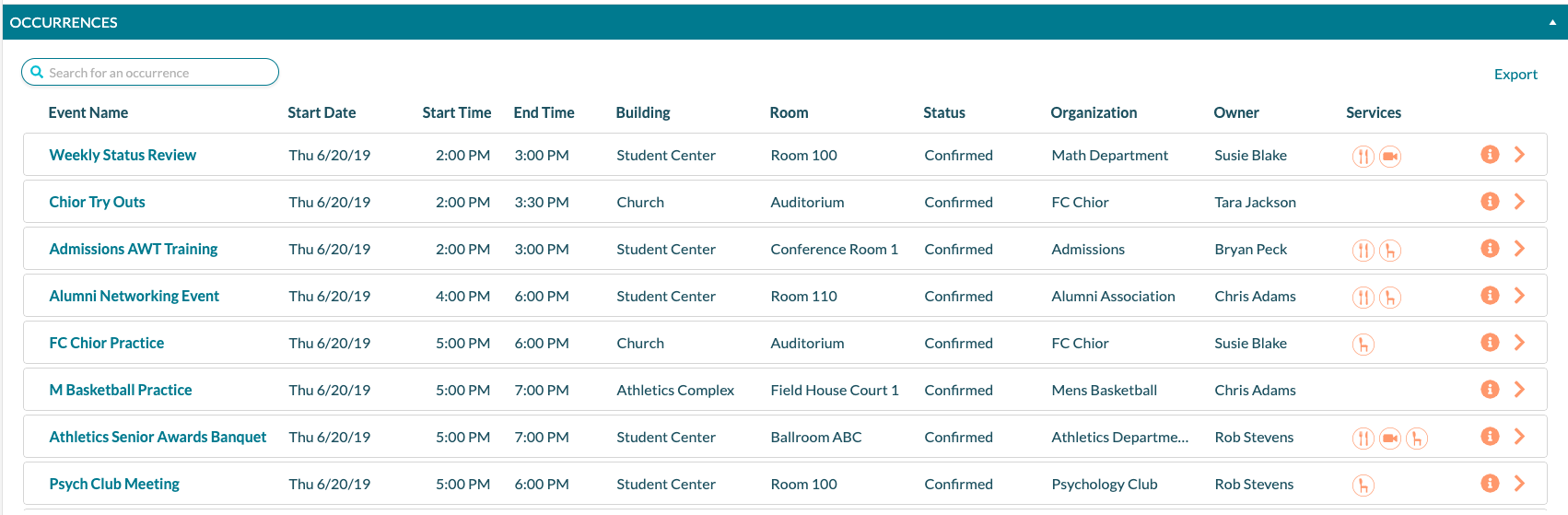The height and width of the screenshot is (515, 1568).
Task: Click catering icon for Alumni Networking Event
Action: [1363, 298]
